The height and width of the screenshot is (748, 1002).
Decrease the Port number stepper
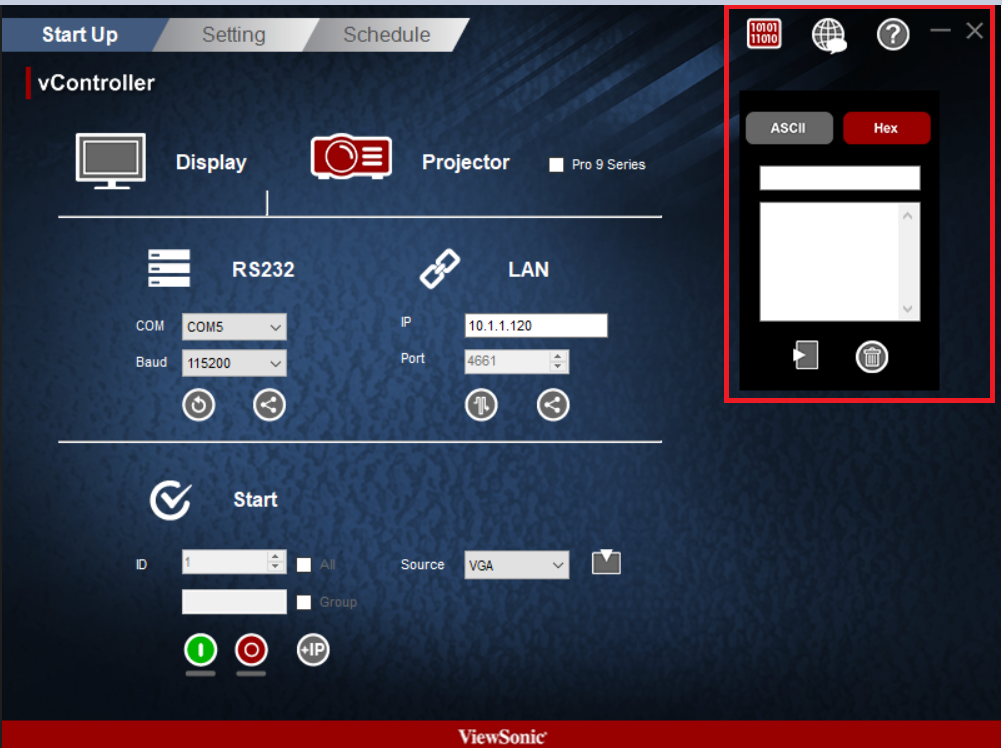(x=558, y=367)
